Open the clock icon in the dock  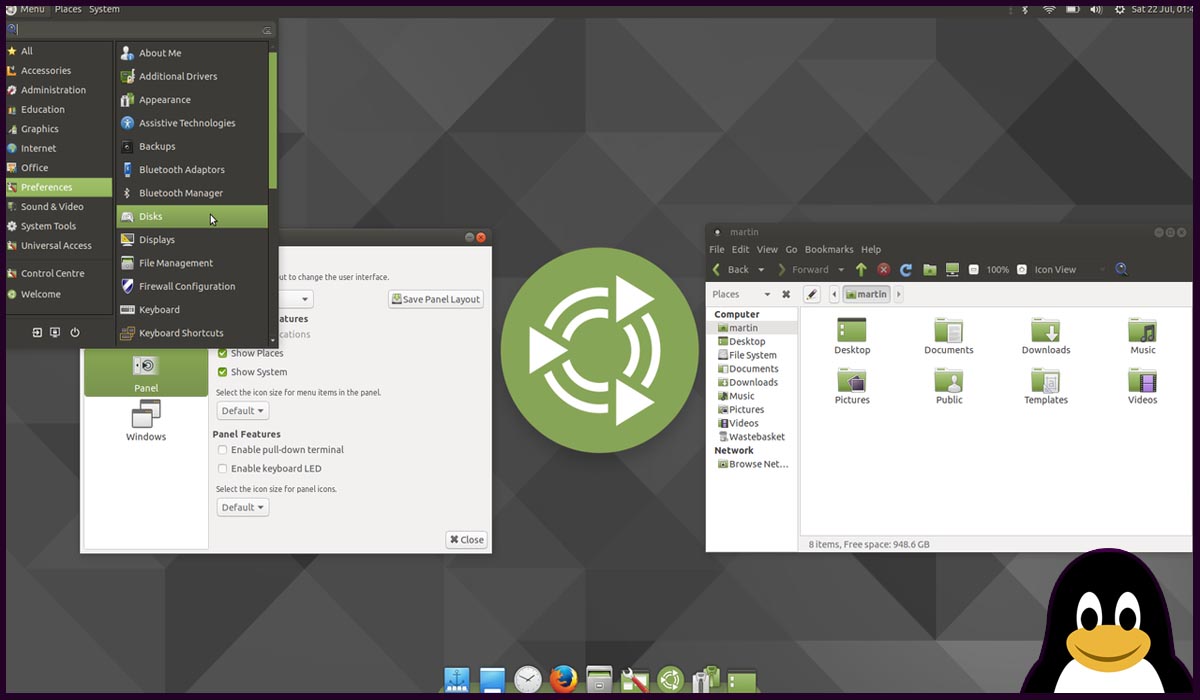[527, 680]
